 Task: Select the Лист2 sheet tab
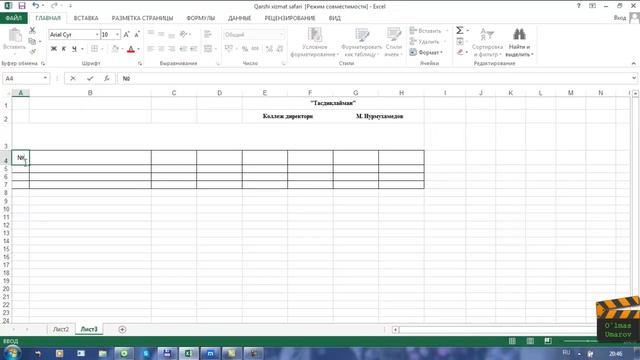pos(61,329)
